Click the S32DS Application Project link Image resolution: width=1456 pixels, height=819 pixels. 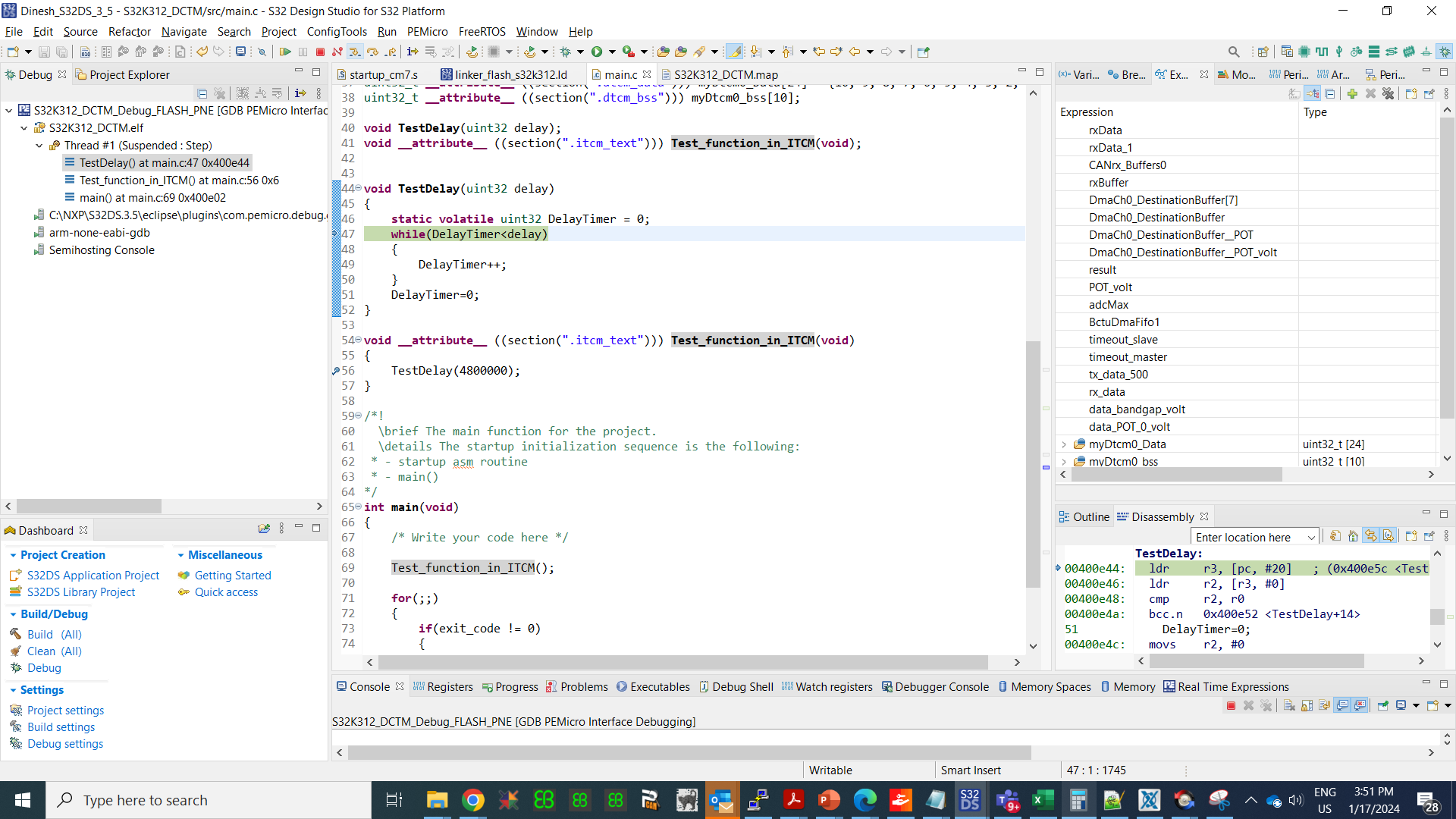(93, 575)
